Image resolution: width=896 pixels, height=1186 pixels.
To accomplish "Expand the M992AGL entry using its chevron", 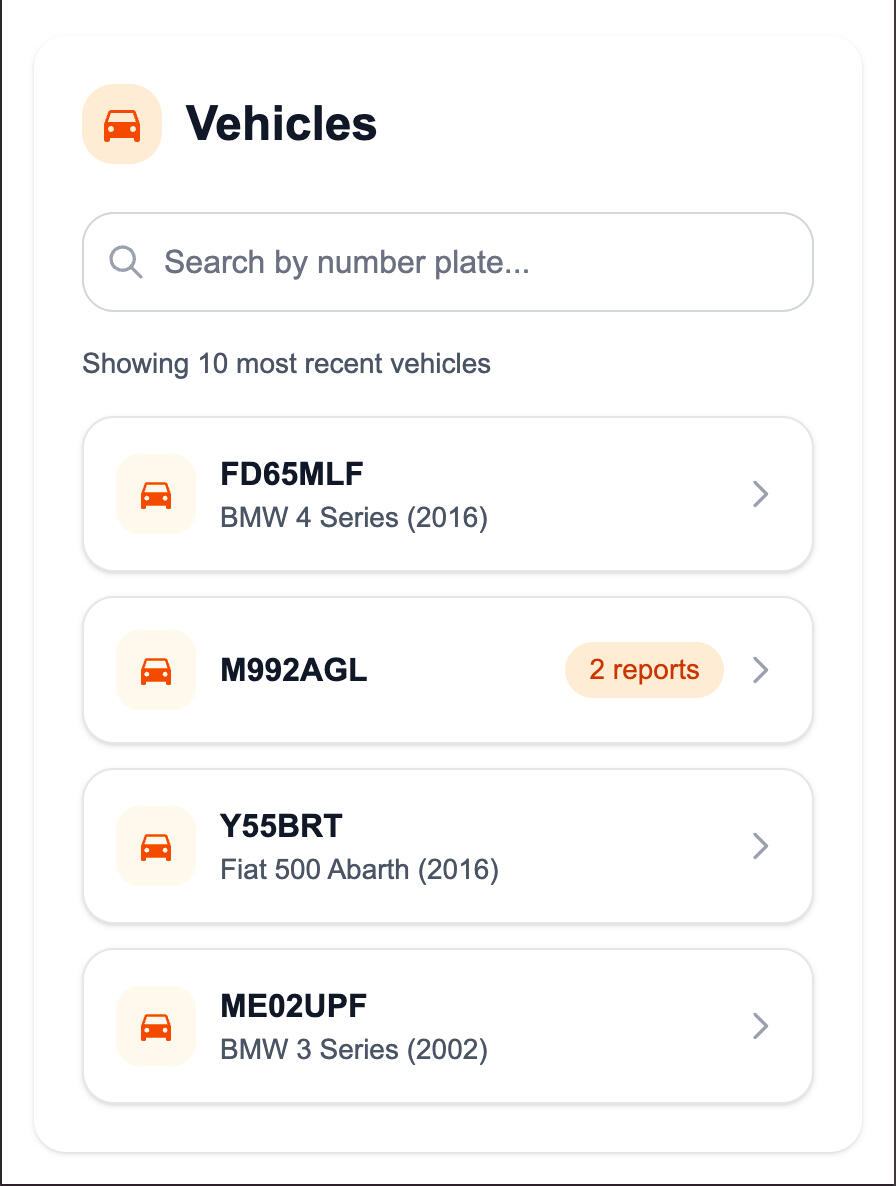I will pyautogui.click(x=760, y=670).
